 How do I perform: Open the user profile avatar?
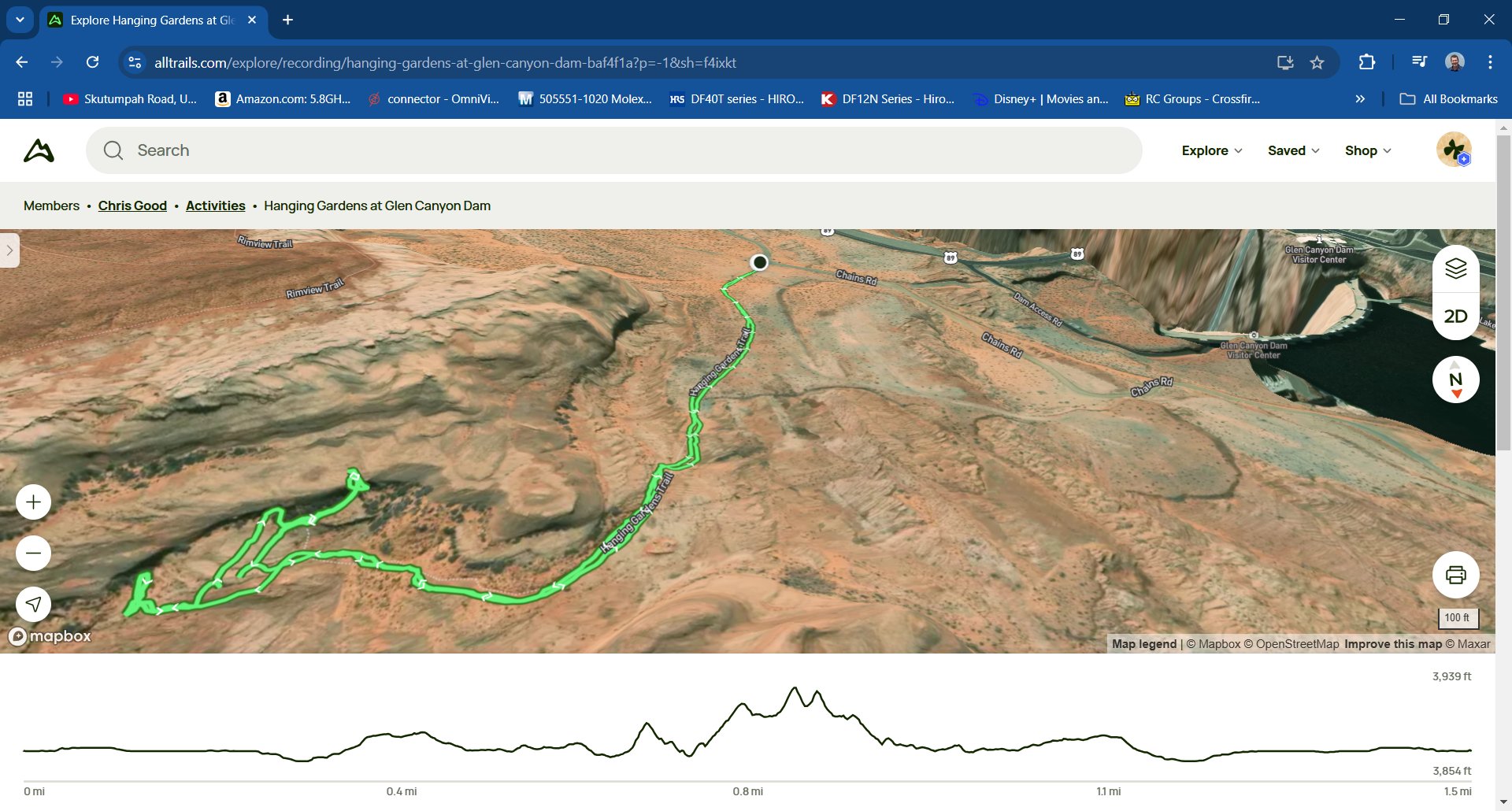coord(1454,150)
